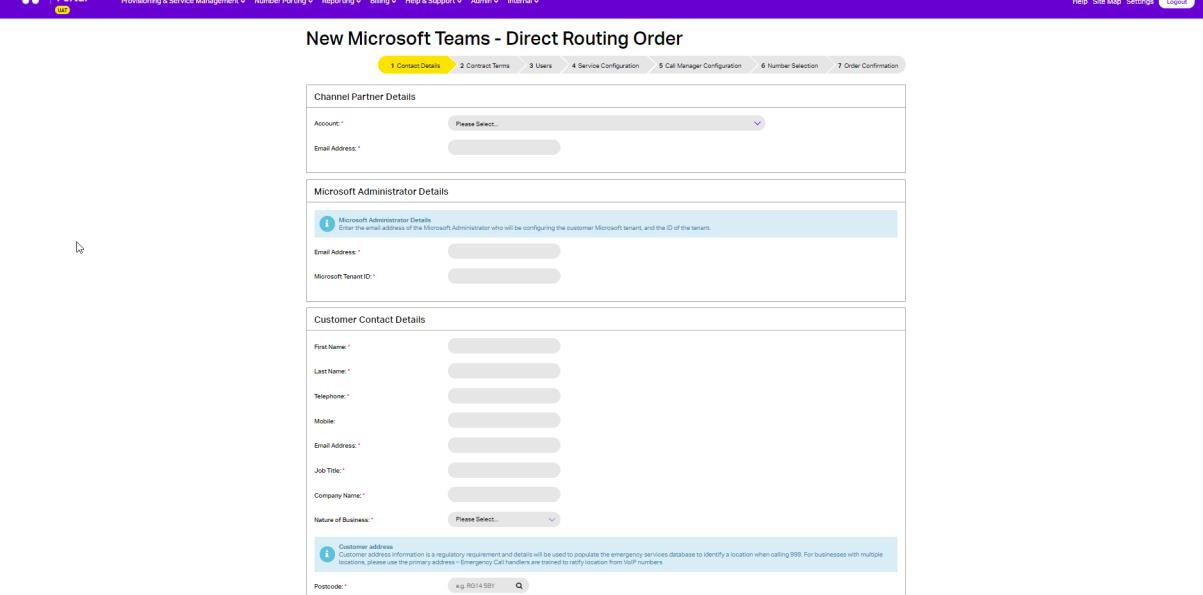The height and width of the screenshot is (595, 1203).
Task: Click the Last Name field
Action: (x=504, y=371)
